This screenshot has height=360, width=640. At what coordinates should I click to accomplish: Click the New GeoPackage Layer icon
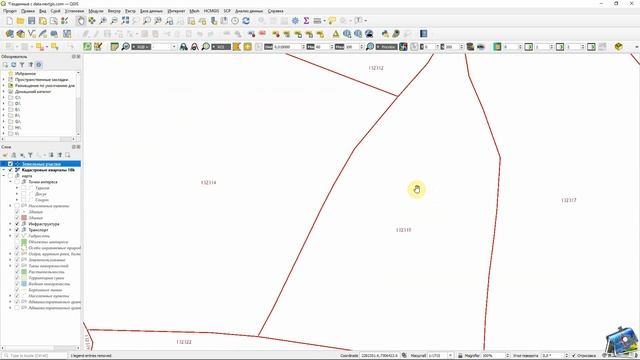click(21, 34)
